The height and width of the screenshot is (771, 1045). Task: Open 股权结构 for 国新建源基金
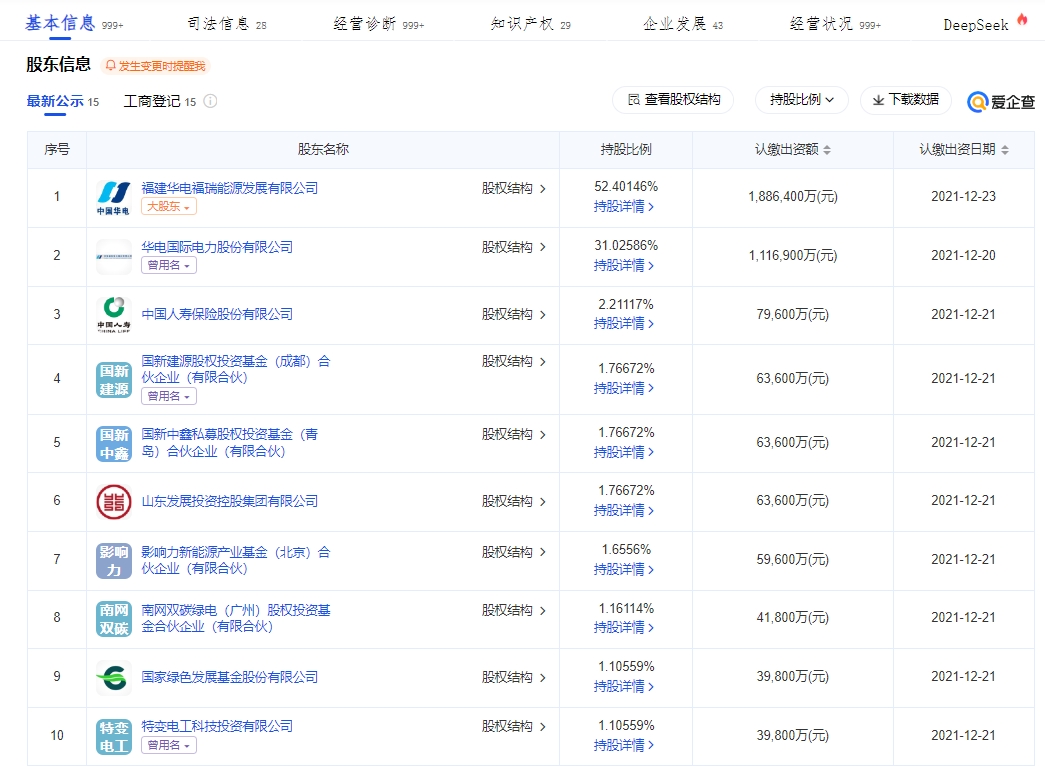[x=513, y=361]
